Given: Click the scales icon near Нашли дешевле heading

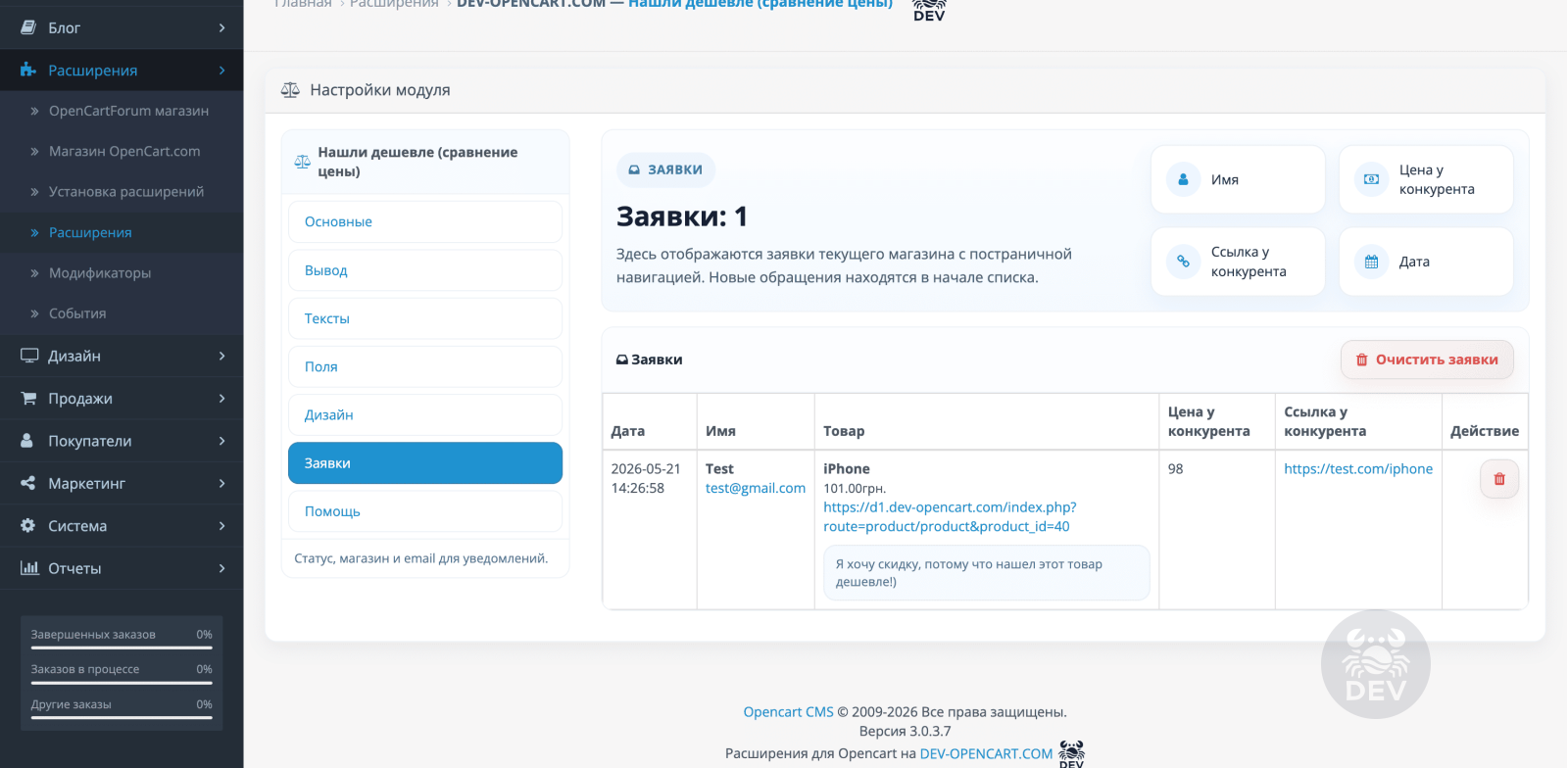Looking at the screenshot, I should tap(303, 162).
